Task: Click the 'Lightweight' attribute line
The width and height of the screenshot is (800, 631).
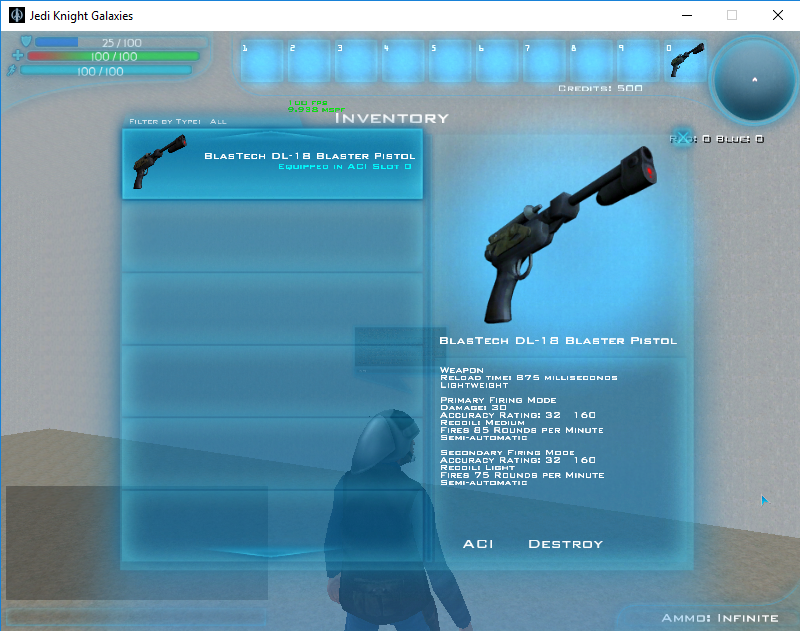Action: point(474,385)
